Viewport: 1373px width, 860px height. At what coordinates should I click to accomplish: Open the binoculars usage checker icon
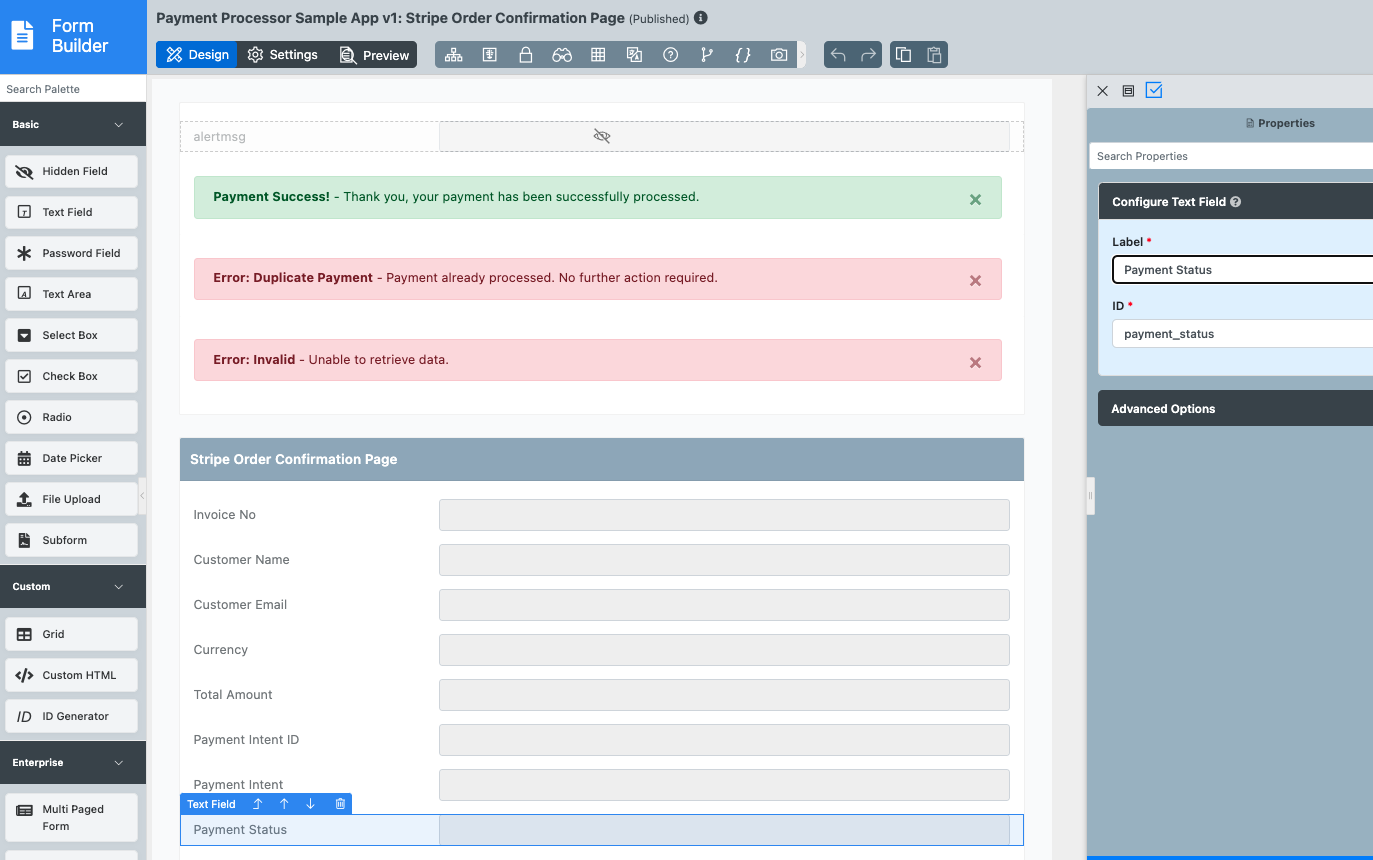(x=562, y=55)
